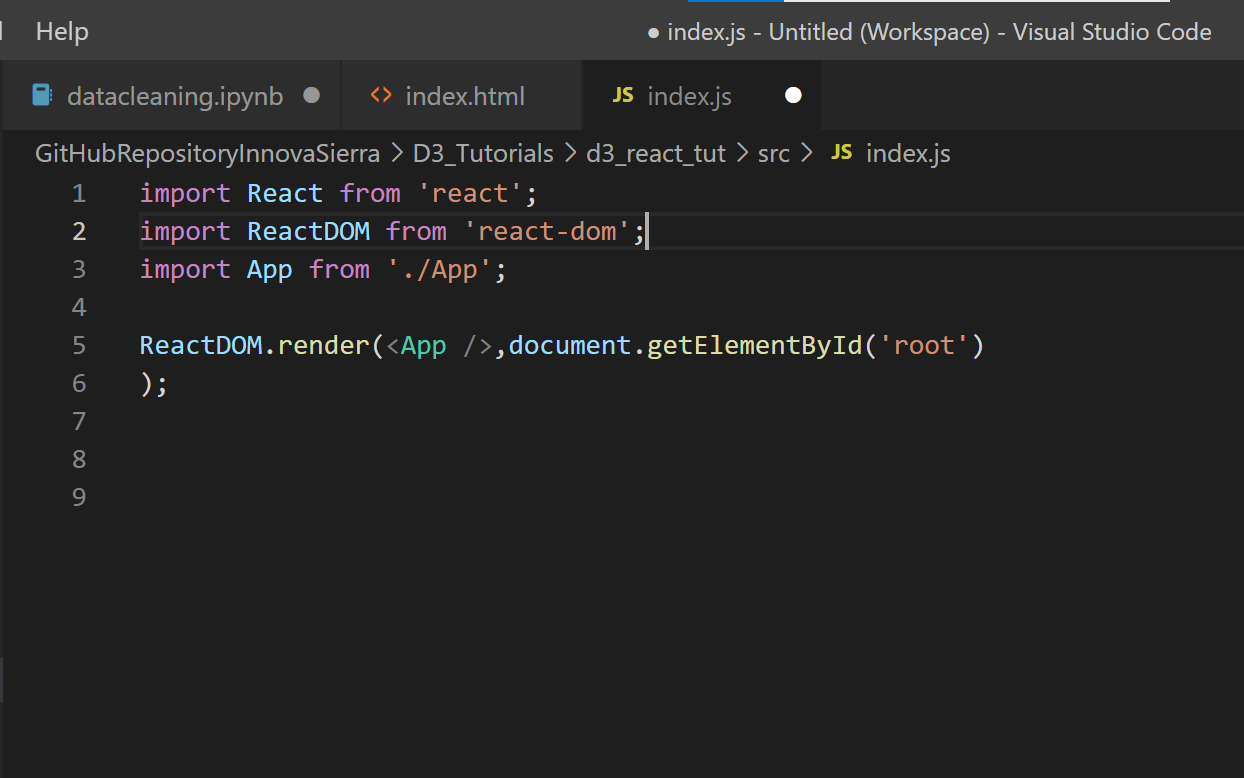This screenshot has height=778, width=1244.
Task: Click line number 9 in gutter
Action: tap(79, 497)
